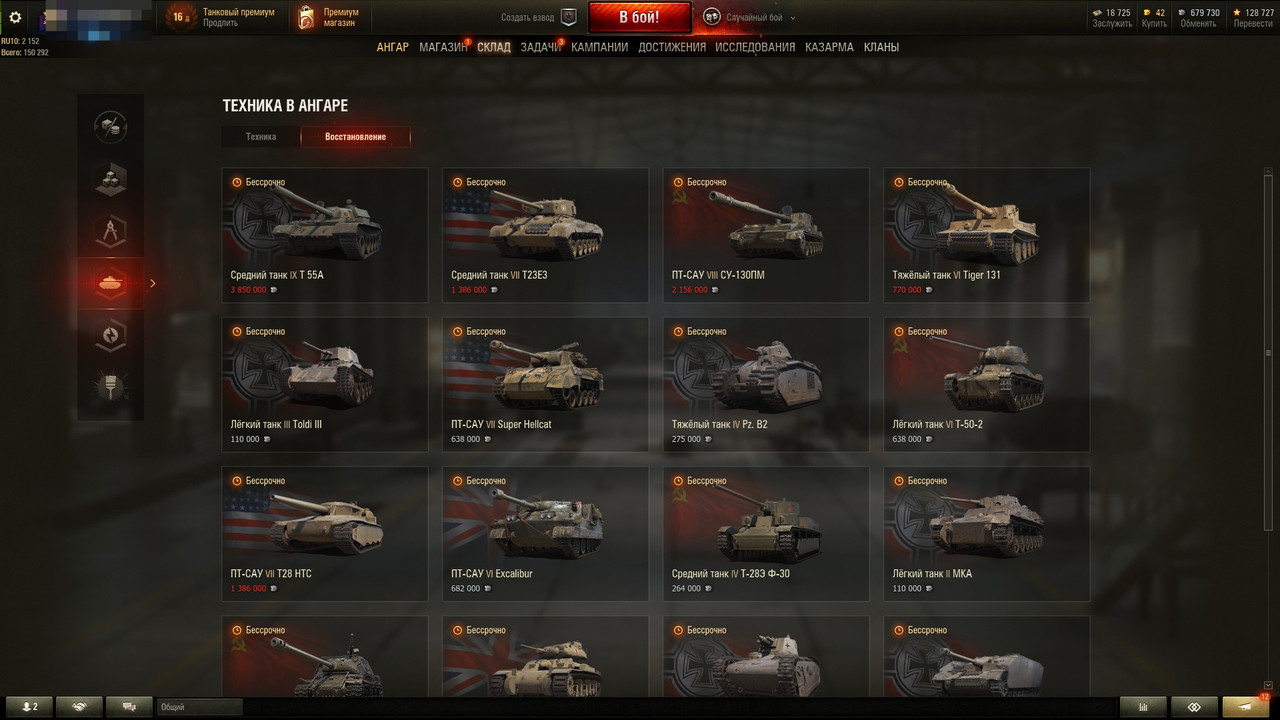Click the Общий chat input field
1280x720 pixels.
[x=200, y=707]
